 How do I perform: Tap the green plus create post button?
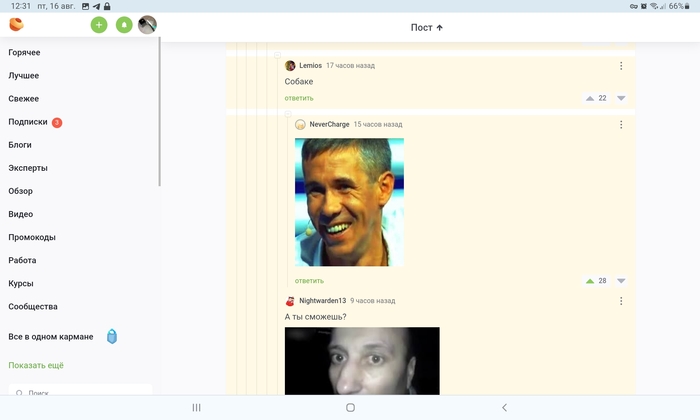(x=99, y=25)
